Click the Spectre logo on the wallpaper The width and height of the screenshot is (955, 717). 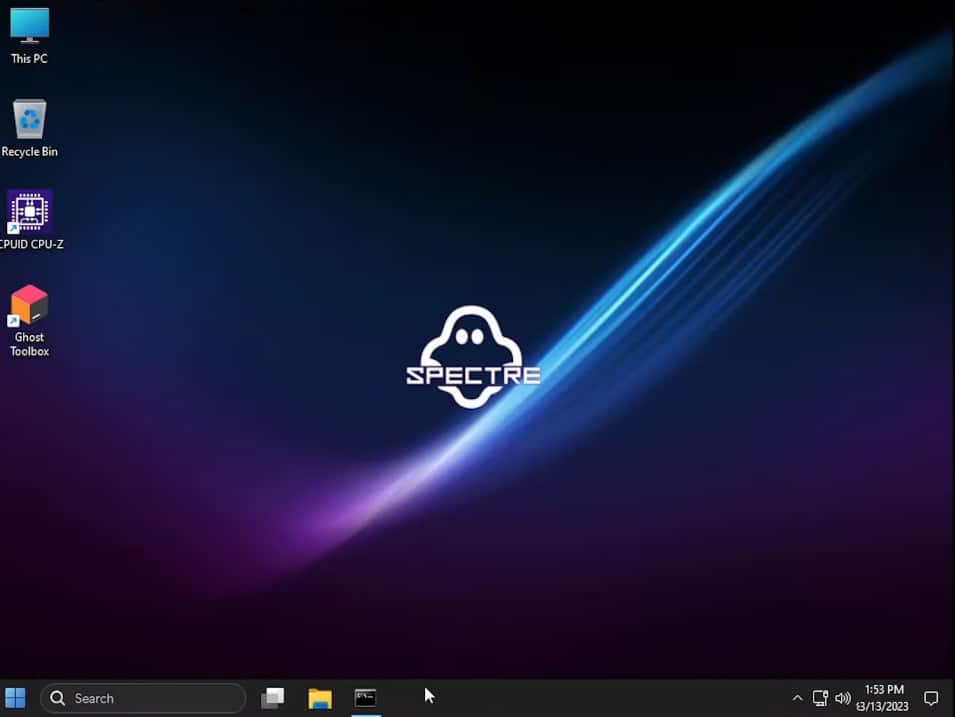[x=473, y=355]
